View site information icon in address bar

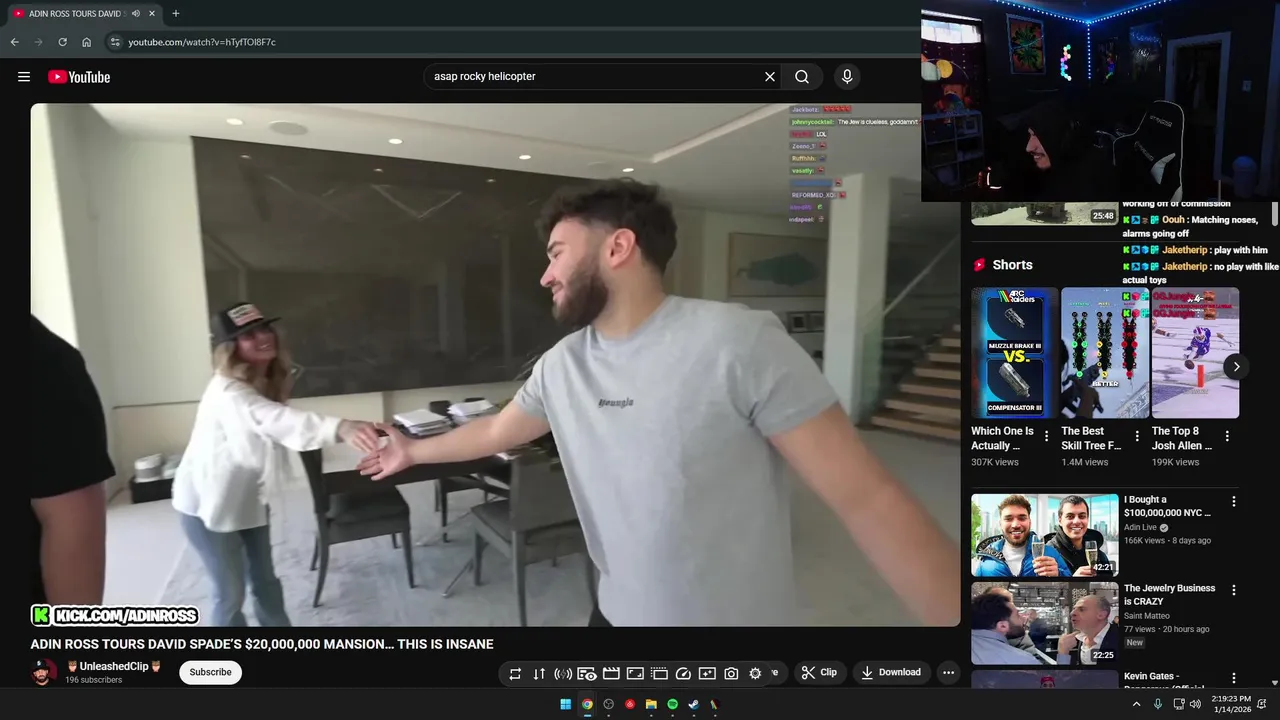pos(115,42)
